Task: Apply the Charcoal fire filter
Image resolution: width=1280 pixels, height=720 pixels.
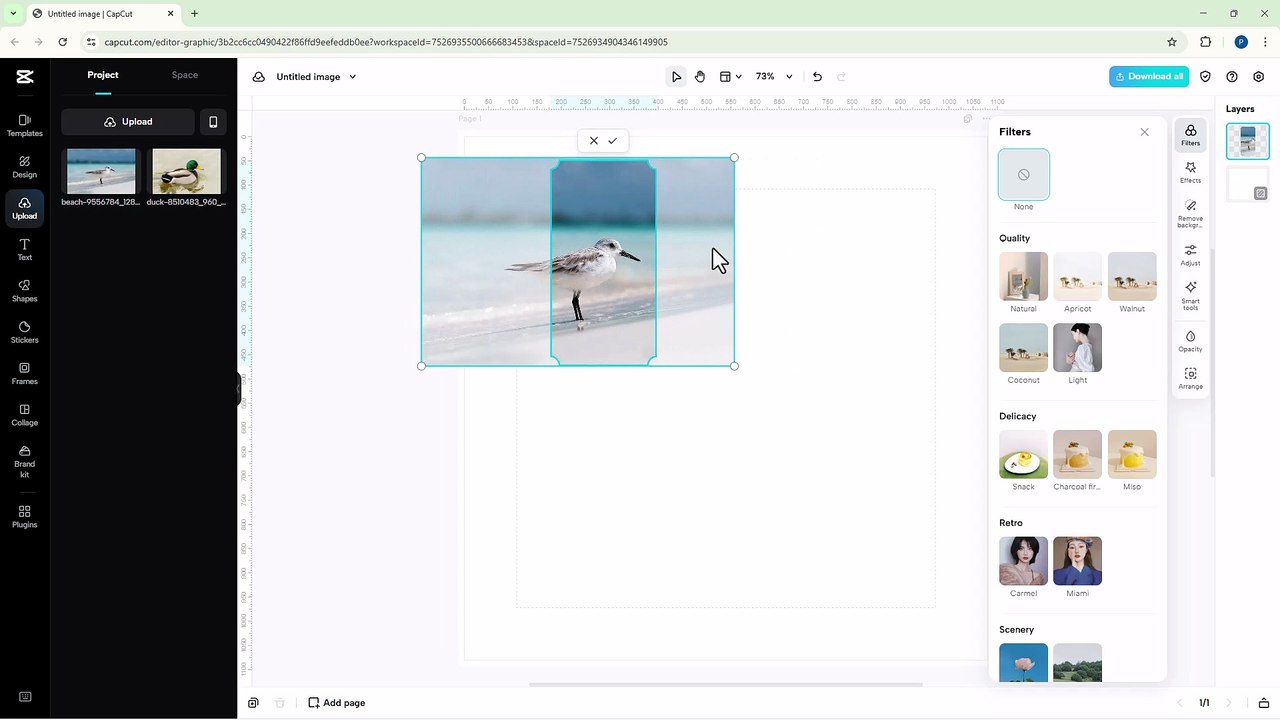Action: [1078, 455]
